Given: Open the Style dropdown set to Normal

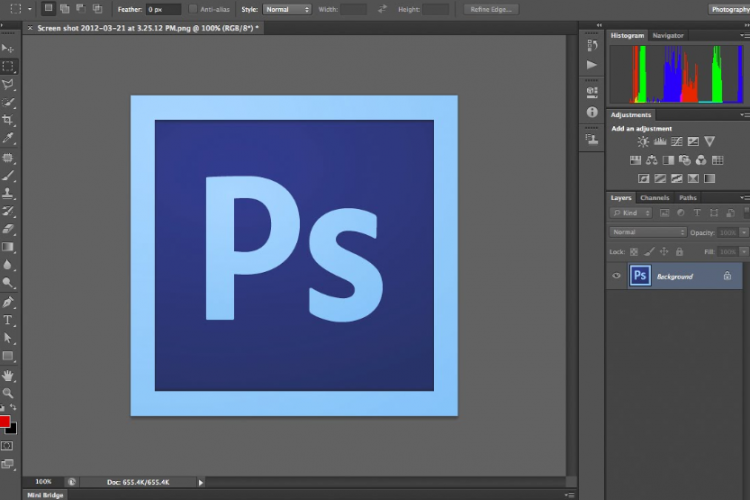Looking at the screenshot, I should click(287, 9).
